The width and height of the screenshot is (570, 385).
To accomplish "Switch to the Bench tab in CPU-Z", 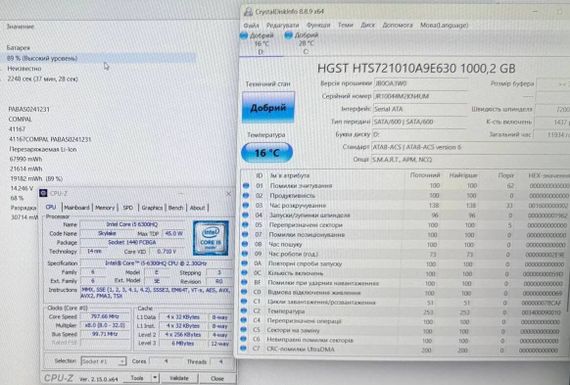I will pos(176,208).
